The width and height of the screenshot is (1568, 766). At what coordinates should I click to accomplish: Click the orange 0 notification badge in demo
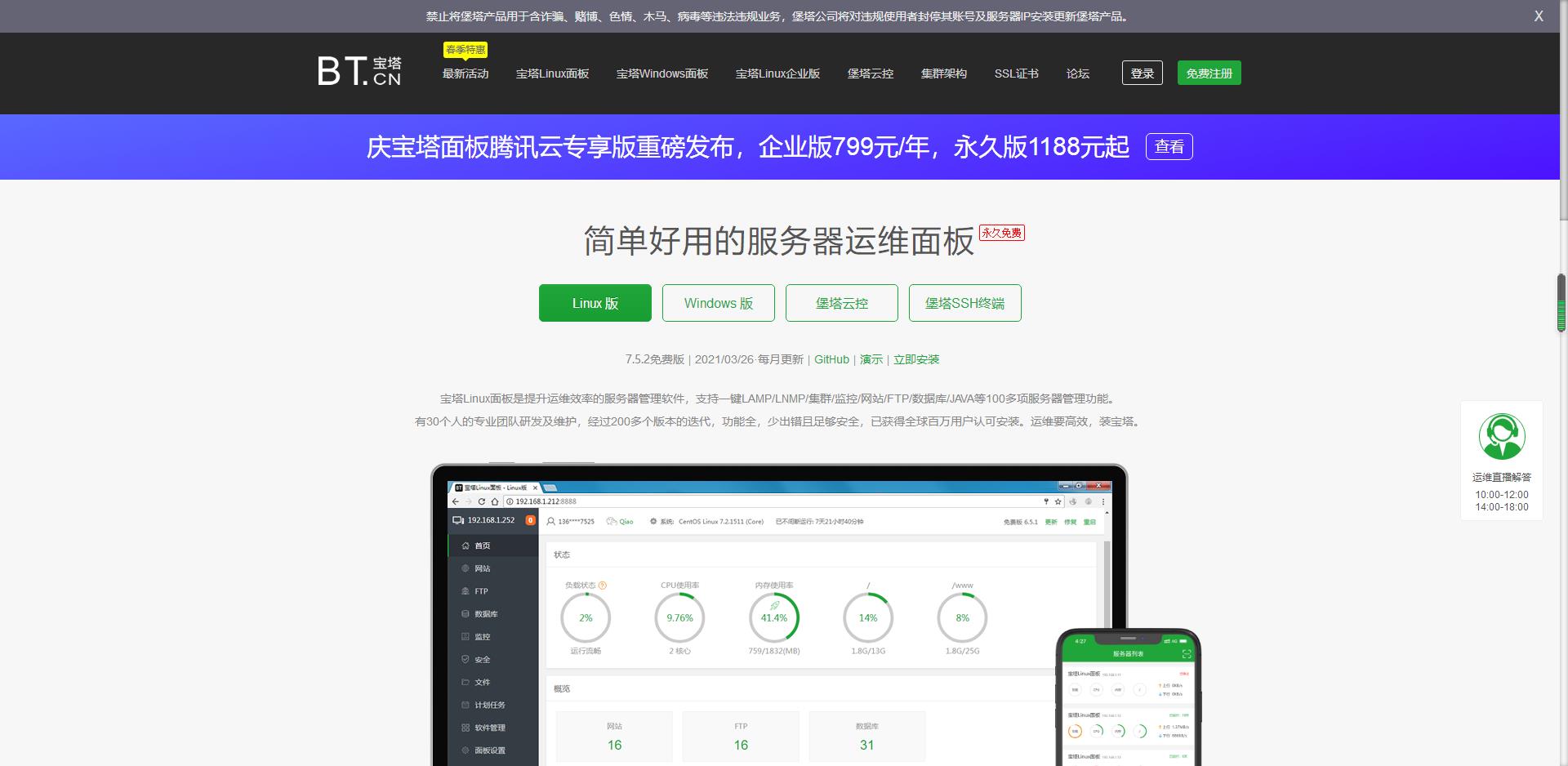[x=530, y=520]
